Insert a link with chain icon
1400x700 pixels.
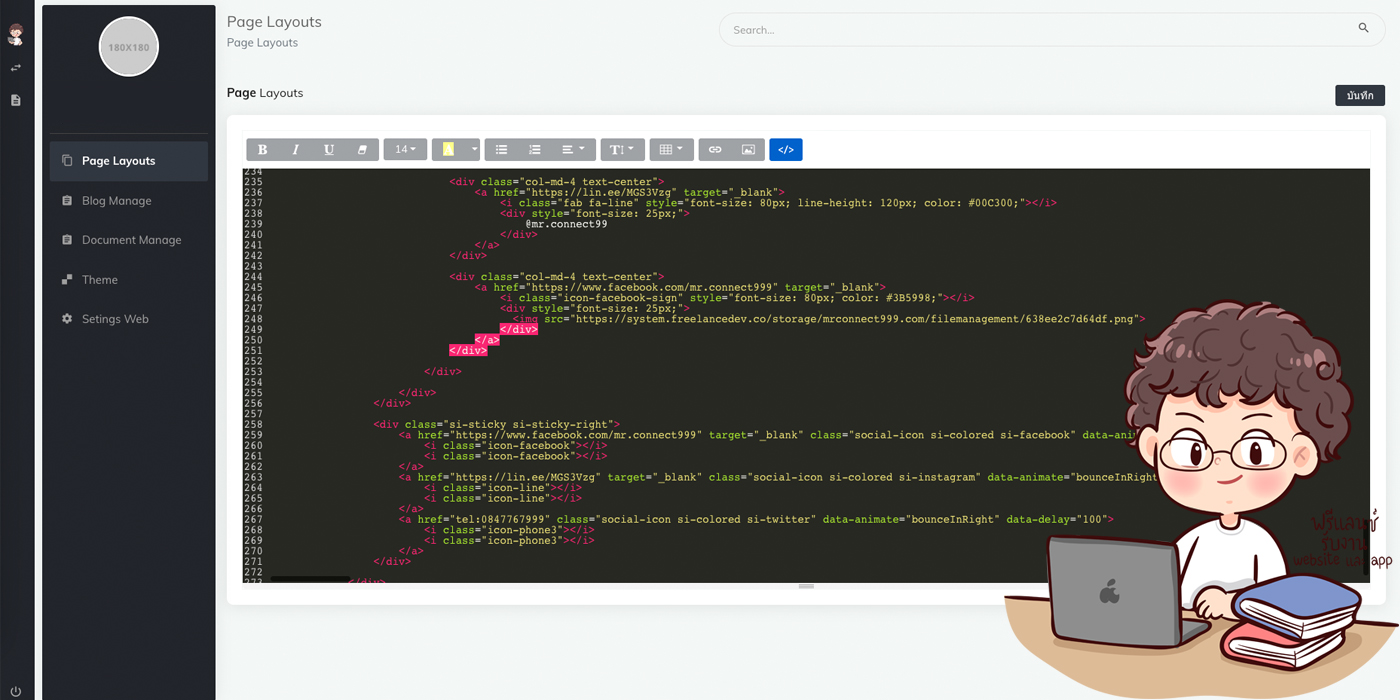point(715,150)
